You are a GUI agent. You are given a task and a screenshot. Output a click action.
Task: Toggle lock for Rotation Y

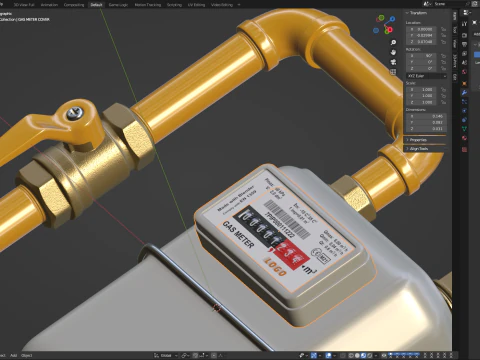[x=443, y=62]
